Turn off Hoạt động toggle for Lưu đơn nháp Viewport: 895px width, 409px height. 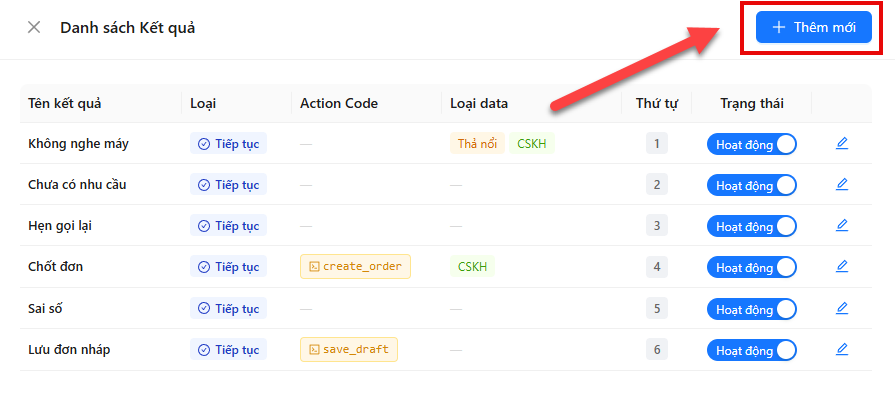coord(751,350)
